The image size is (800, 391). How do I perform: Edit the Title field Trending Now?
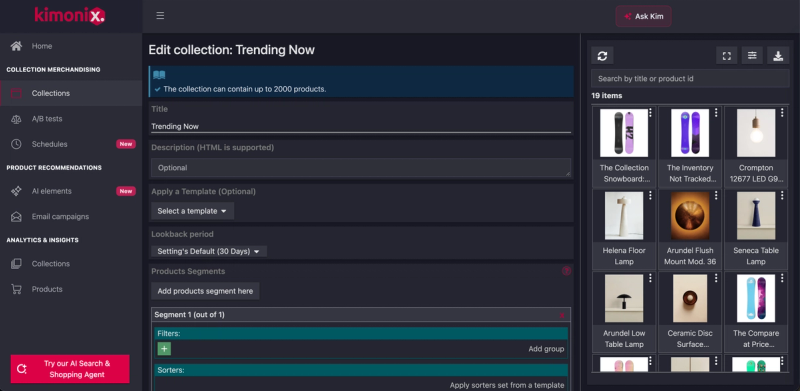(x=361, y=126)
